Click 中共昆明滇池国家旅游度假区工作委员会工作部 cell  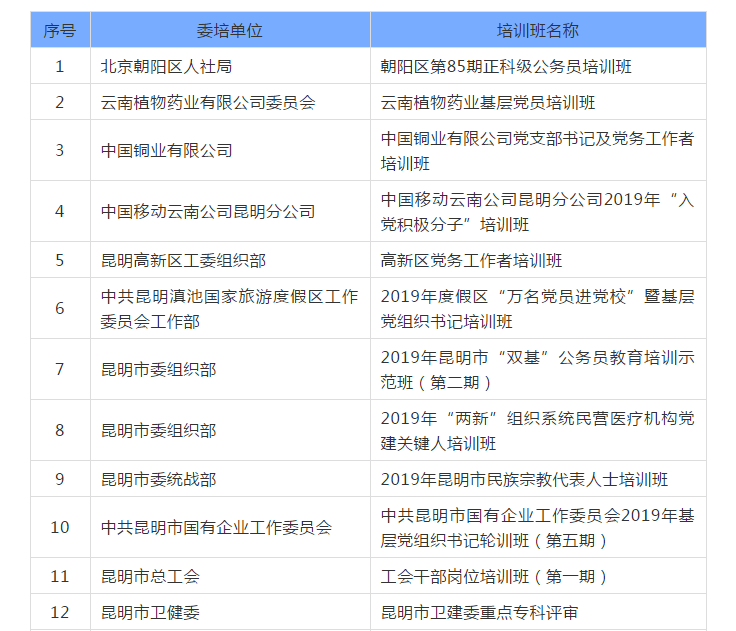click(230, 308)
